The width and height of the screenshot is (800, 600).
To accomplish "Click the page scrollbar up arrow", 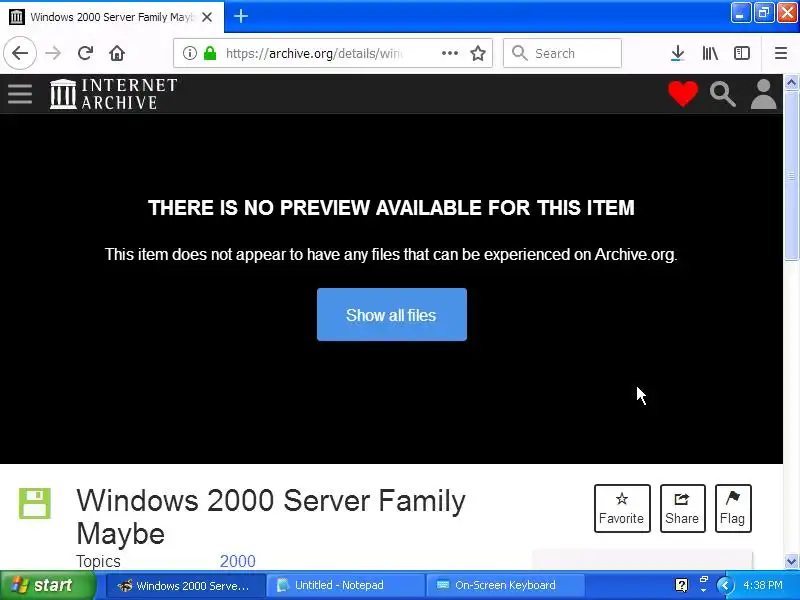I will pos(791,82).
